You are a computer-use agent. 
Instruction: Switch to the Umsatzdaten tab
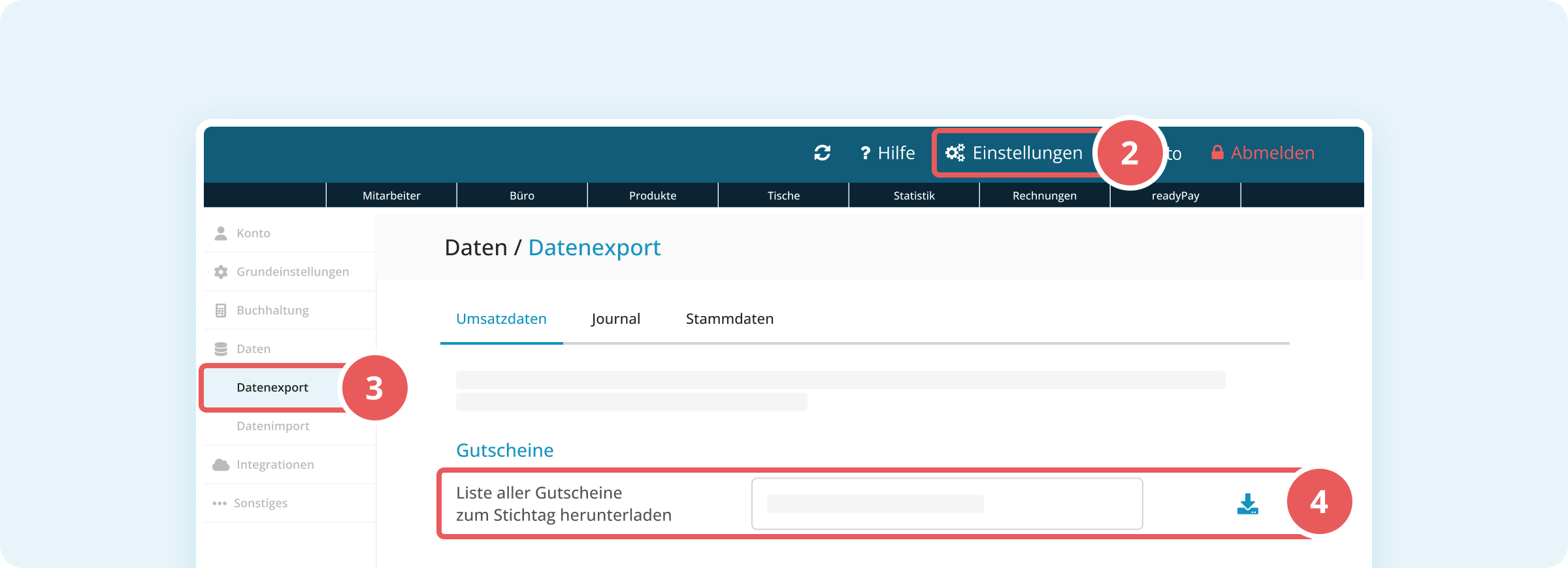click(501, 319)
